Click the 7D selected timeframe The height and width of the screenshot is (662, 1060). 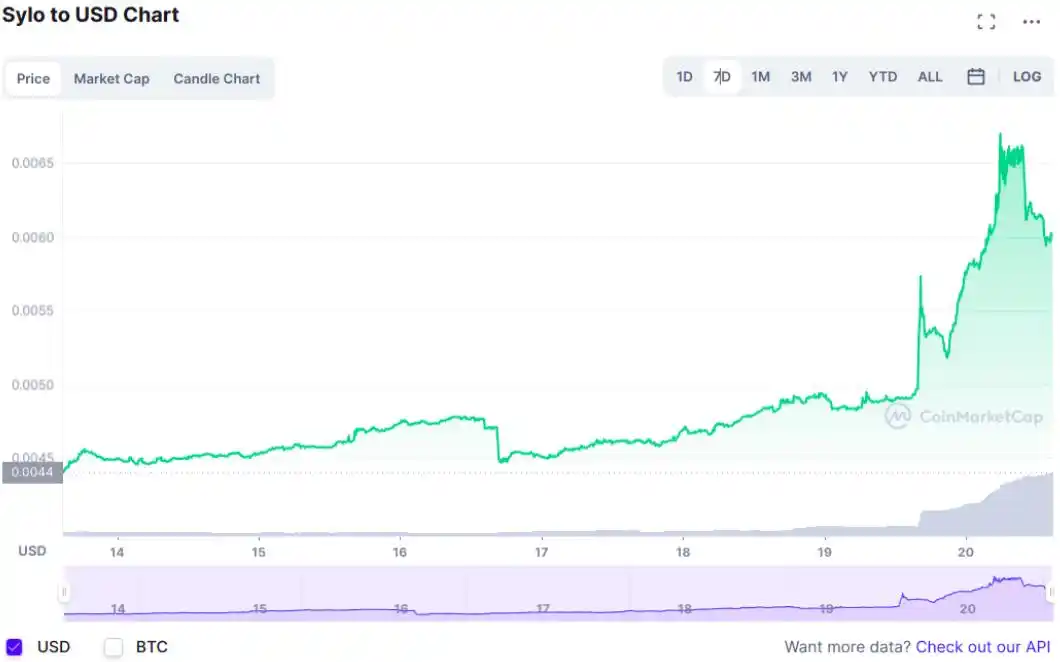722,75
